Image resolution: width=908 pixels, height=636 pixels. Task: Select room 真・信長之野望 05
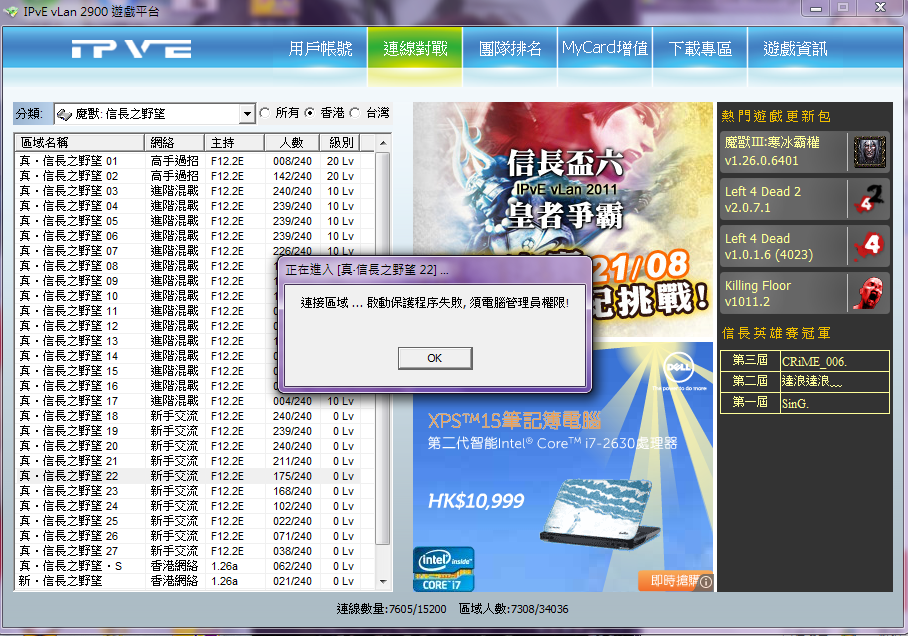pos(188,221)
